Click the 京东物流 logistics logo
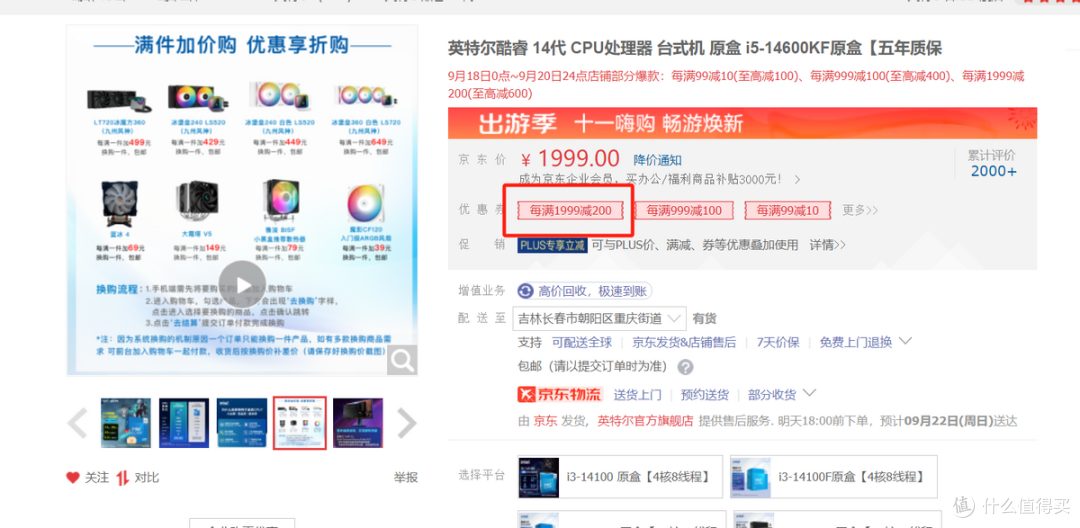 560,394
